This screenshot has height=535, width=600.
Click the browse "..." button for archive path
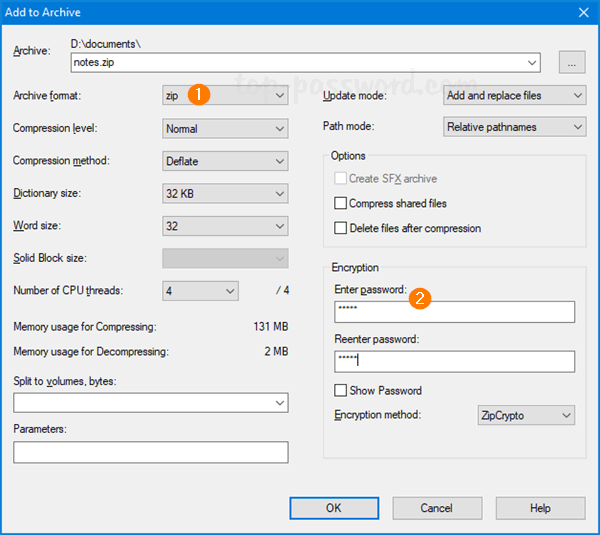coord(571,62)
